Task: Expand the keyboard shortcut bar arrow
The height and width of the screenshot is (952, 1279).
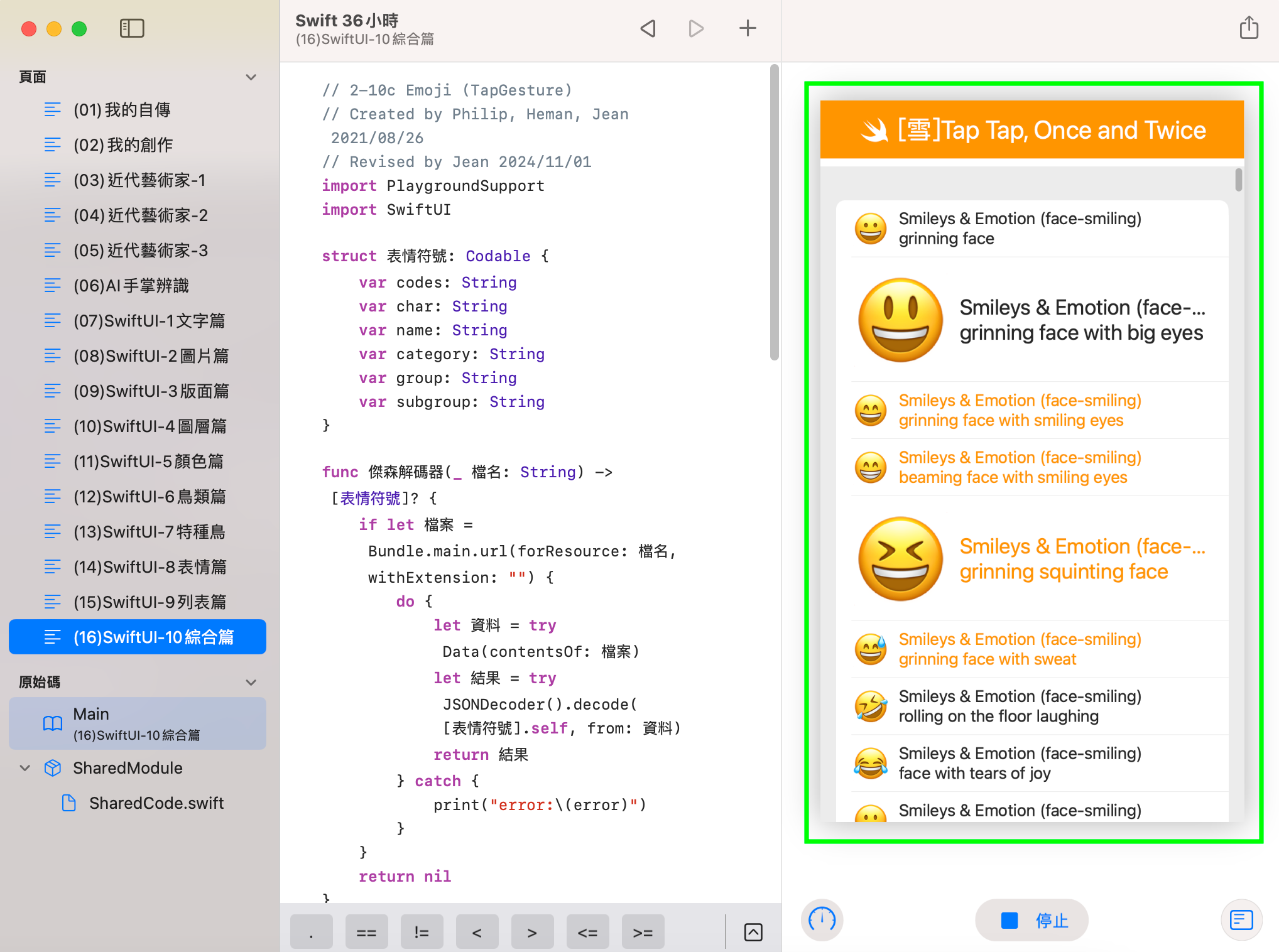Action: pyautogui.click(x=753, y=933)
